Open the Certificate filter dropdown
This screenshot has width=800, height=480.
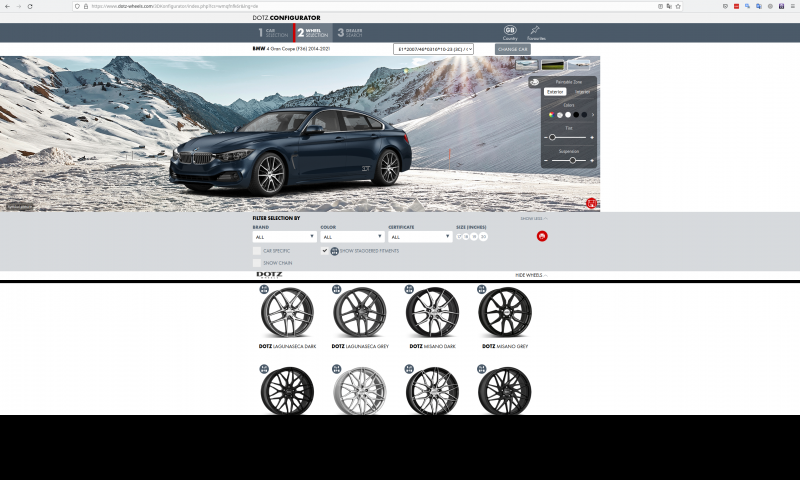420,237
